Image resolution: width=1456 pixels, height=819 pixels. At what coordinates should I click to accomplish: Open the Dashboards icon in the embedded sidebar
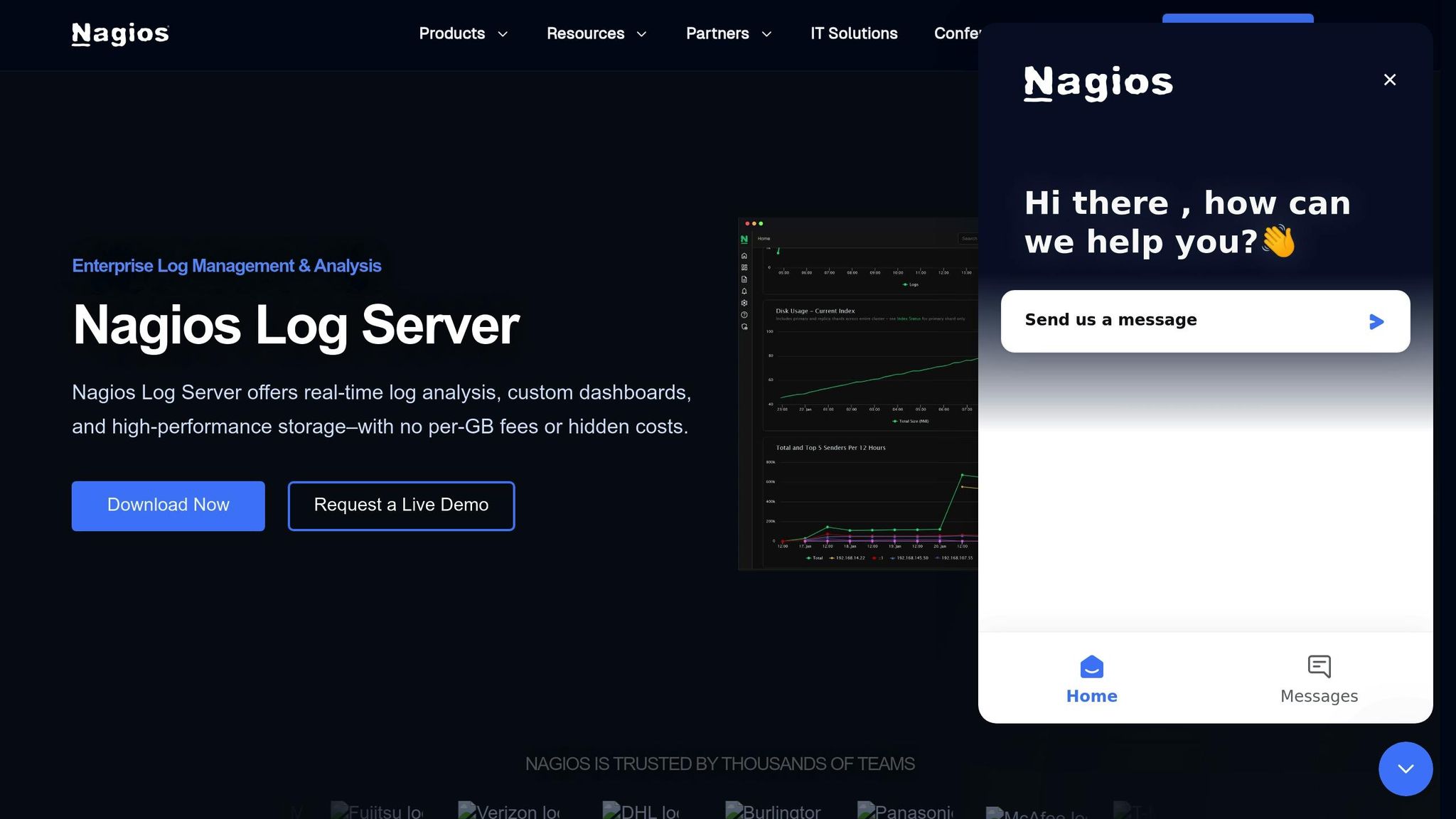[744, 267]
